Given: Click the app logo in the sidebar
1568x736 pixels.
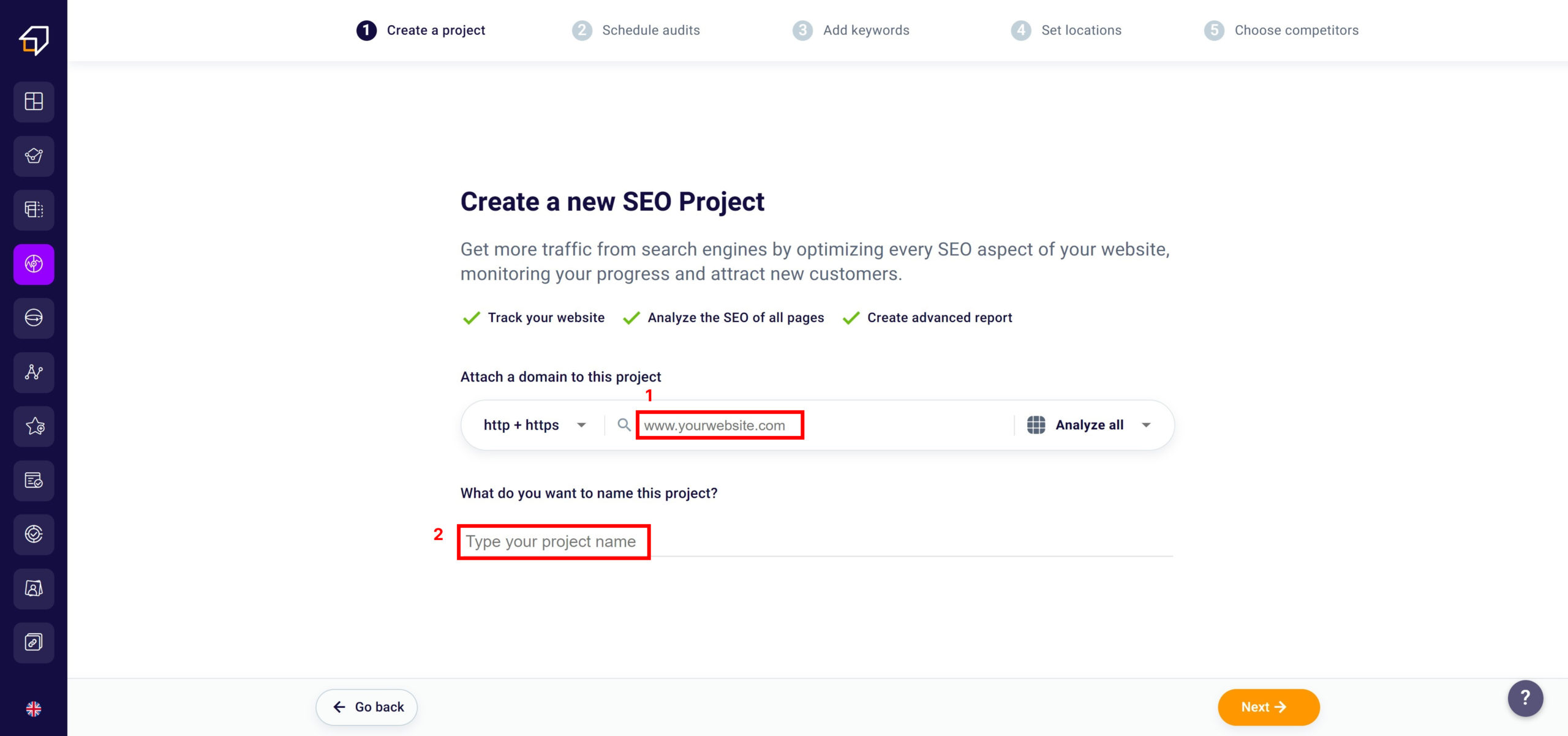Looking at the screenshot, I should tap(34, 40).
